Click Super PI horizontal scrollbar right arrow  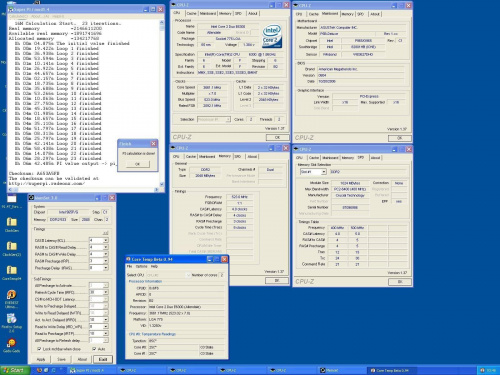click(157, 189)
